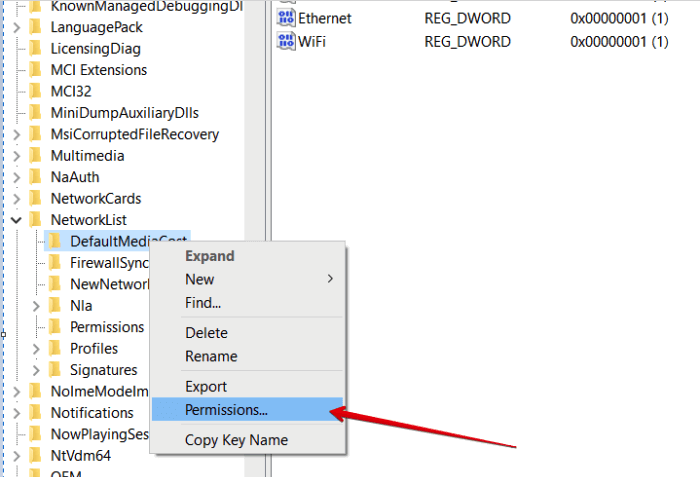Select the MCI Extensions key label
700x477 pixels.
[99, 70]
